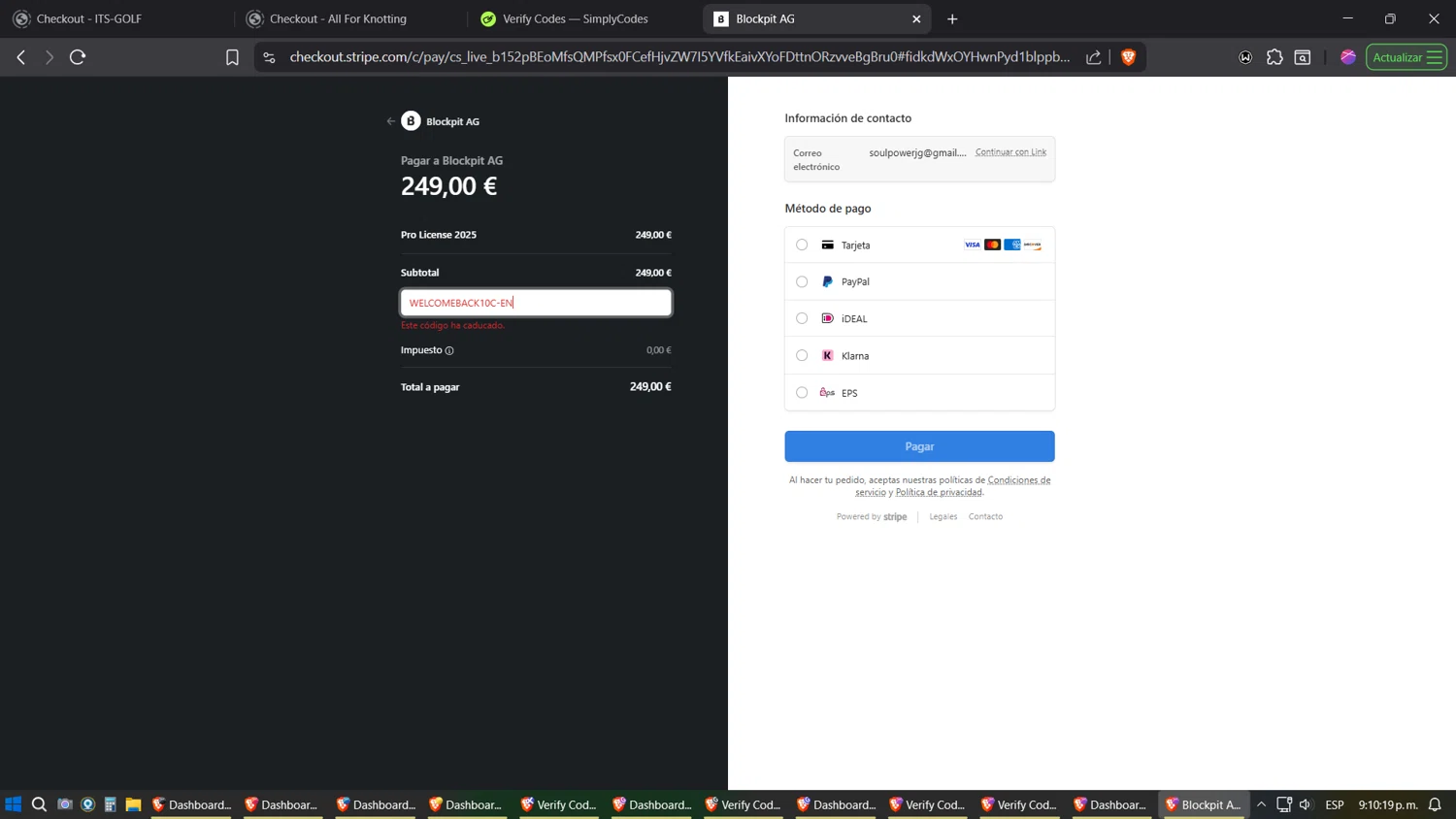The width and height of the screenshot is (1456, 819).
Task: Click the Discover brand icon
Action: tap(1033, 245)
